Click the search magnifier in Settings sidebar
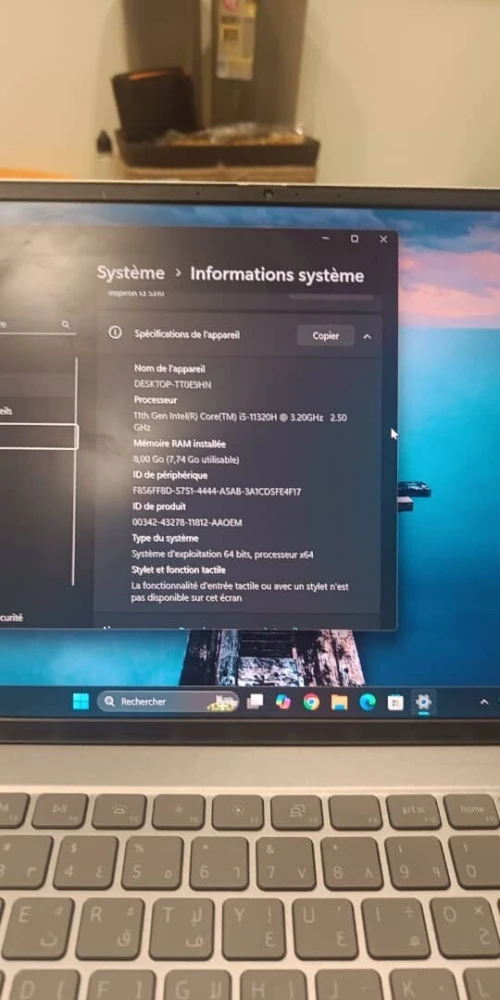The width and height of the screenshot is (500, 1000). click(x=66, y=325)
